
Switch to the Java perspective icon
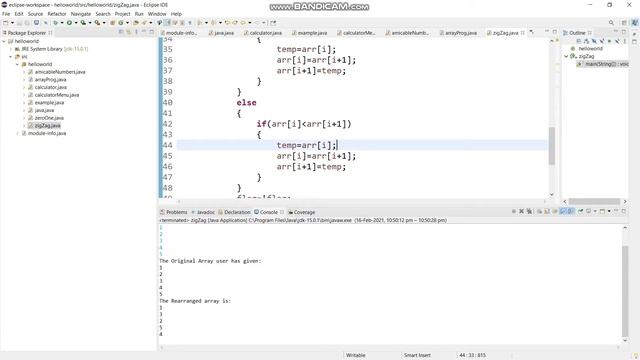(x=635, y=23)
